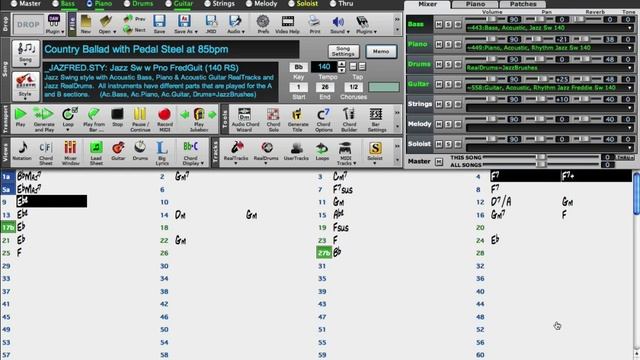
Task: Click the Memo button
Action: click(x=380, y=51)
